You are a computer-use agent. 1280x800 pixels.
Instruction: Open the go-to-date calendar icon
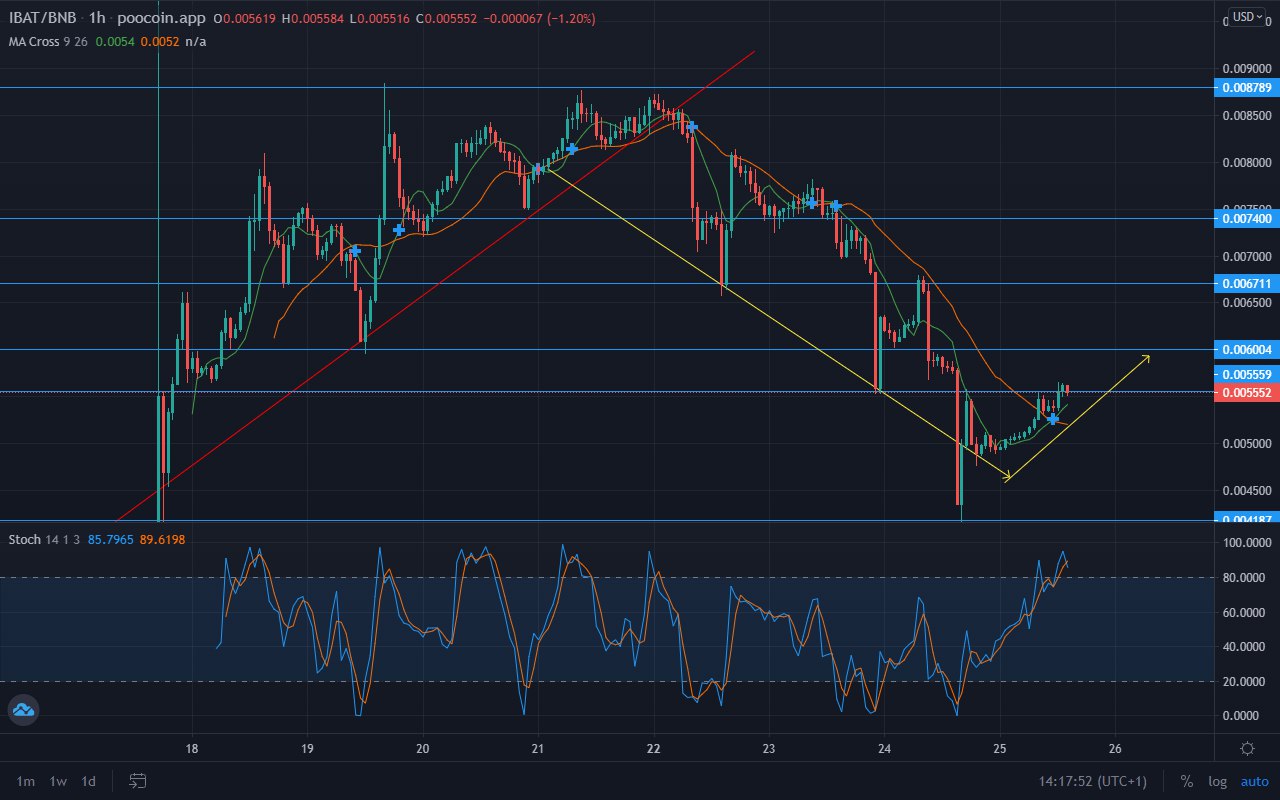pos(138,780)
